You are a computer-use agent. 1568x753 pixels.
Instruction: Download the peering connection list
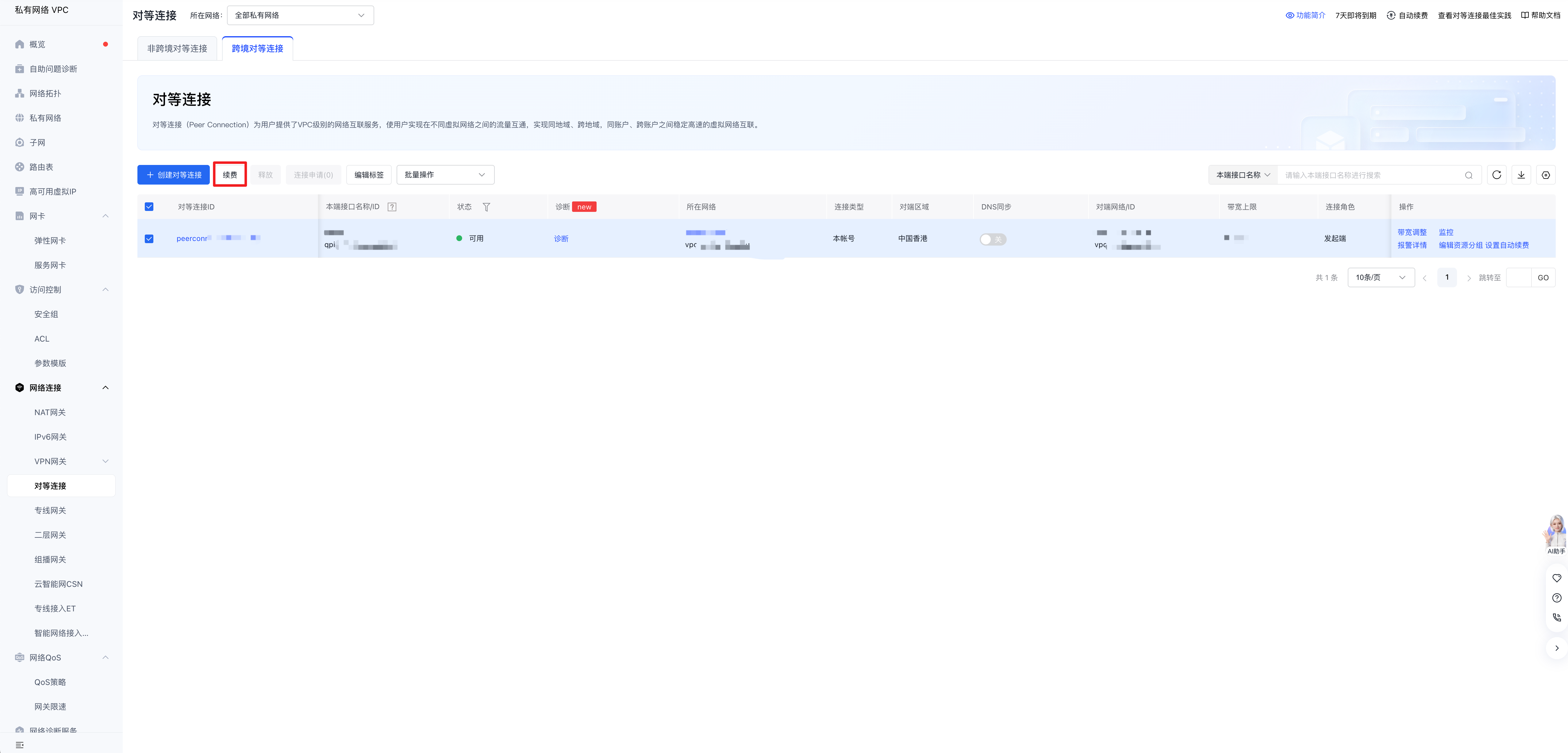coord(1521,175)
